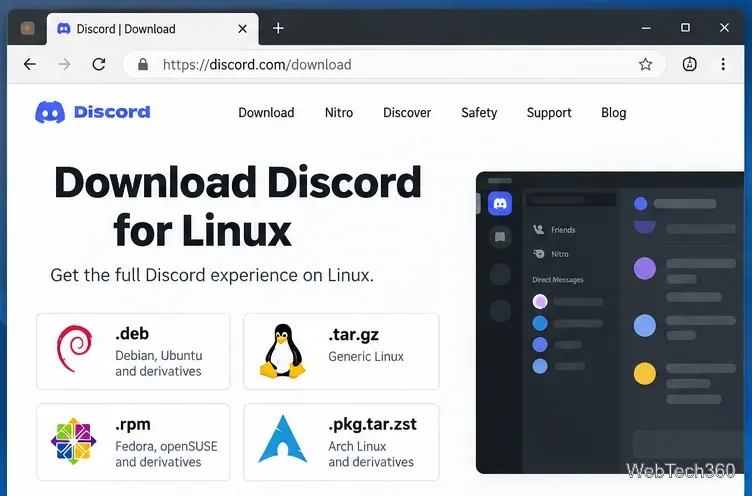Download the .pkg.tar.zst Arch Linux package
The width and height of the screenshot is (752, 496).
[341, 442]
